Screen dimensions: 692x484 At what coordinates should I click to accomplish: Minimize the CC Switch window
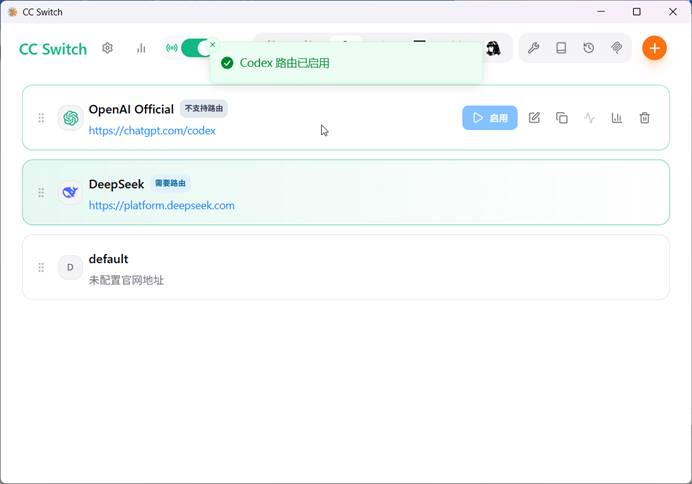point(601,11)
